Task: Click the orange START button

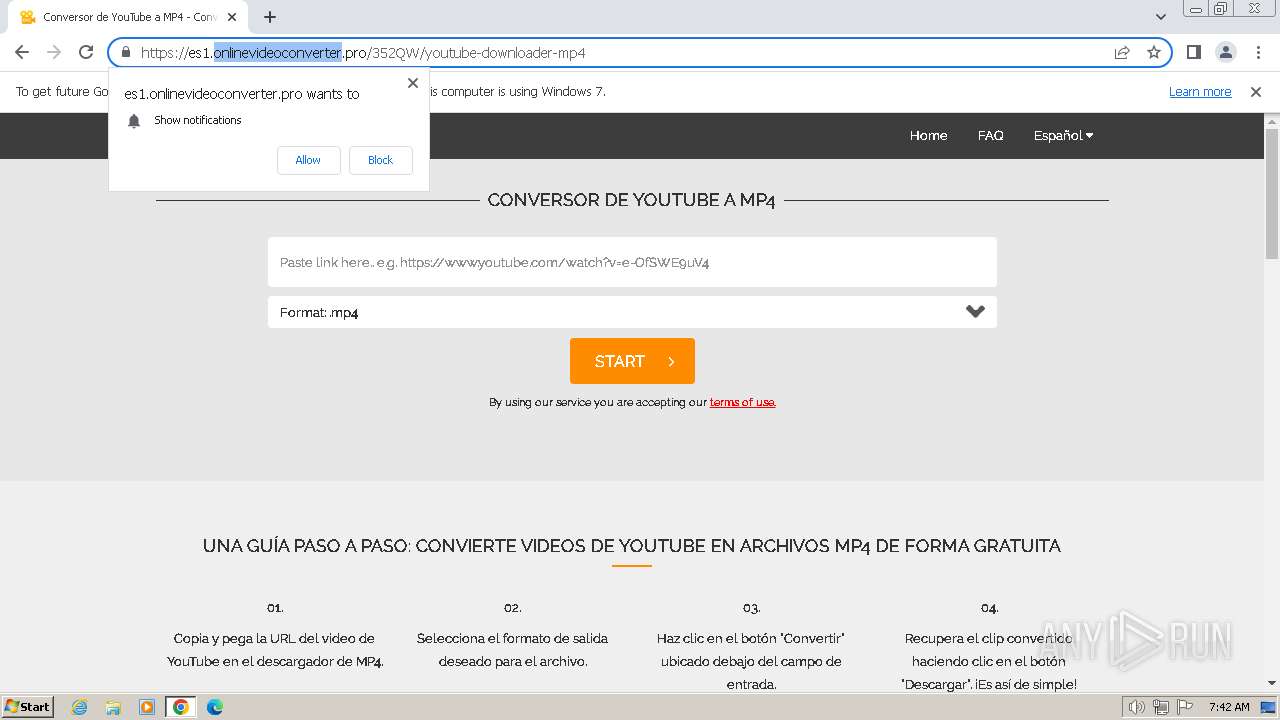Action: click(x=632, y=361)
